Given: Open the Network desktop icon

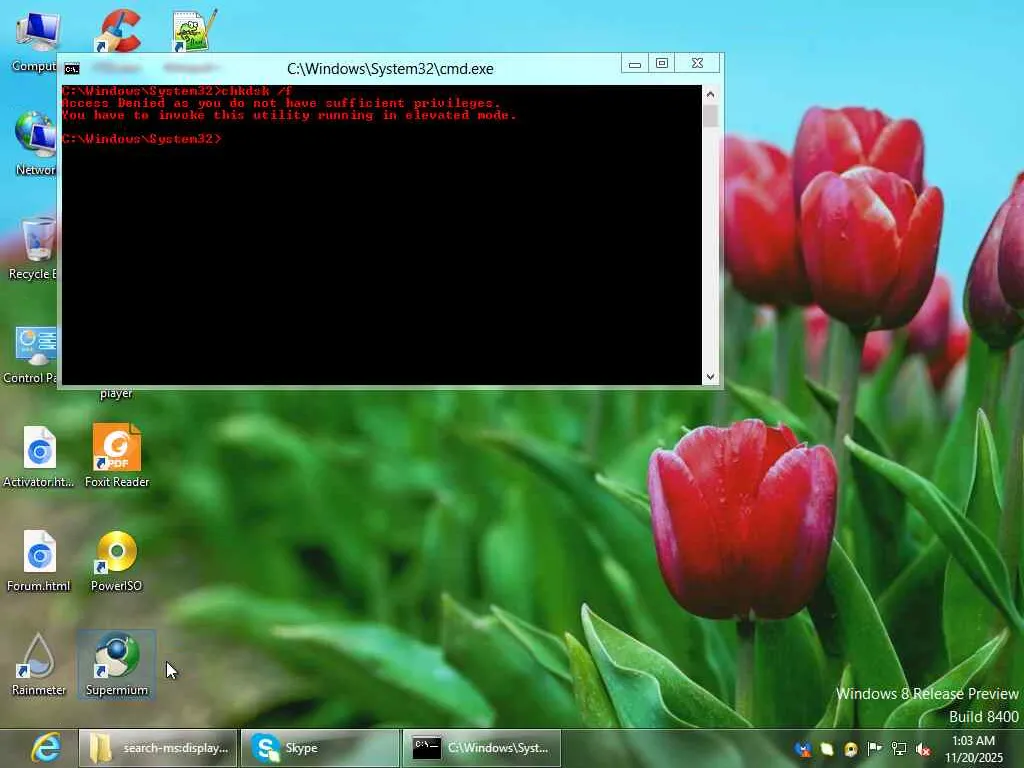Looking at the screenshot, I should pos(34,144).
